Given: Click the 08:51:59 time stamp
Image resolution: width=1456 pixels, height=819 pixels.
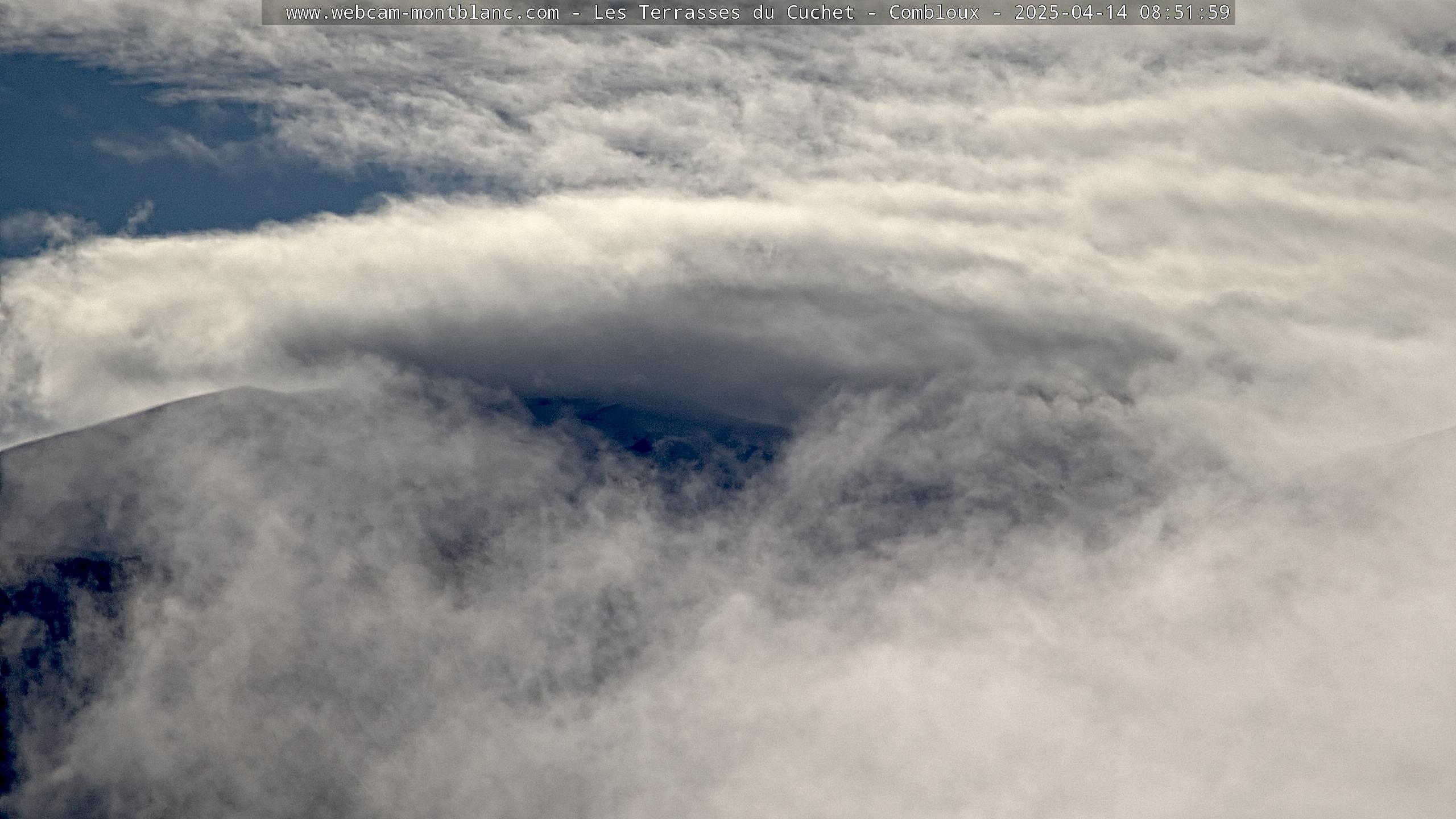Looking at the screenshot, I should pos(1185,13).
